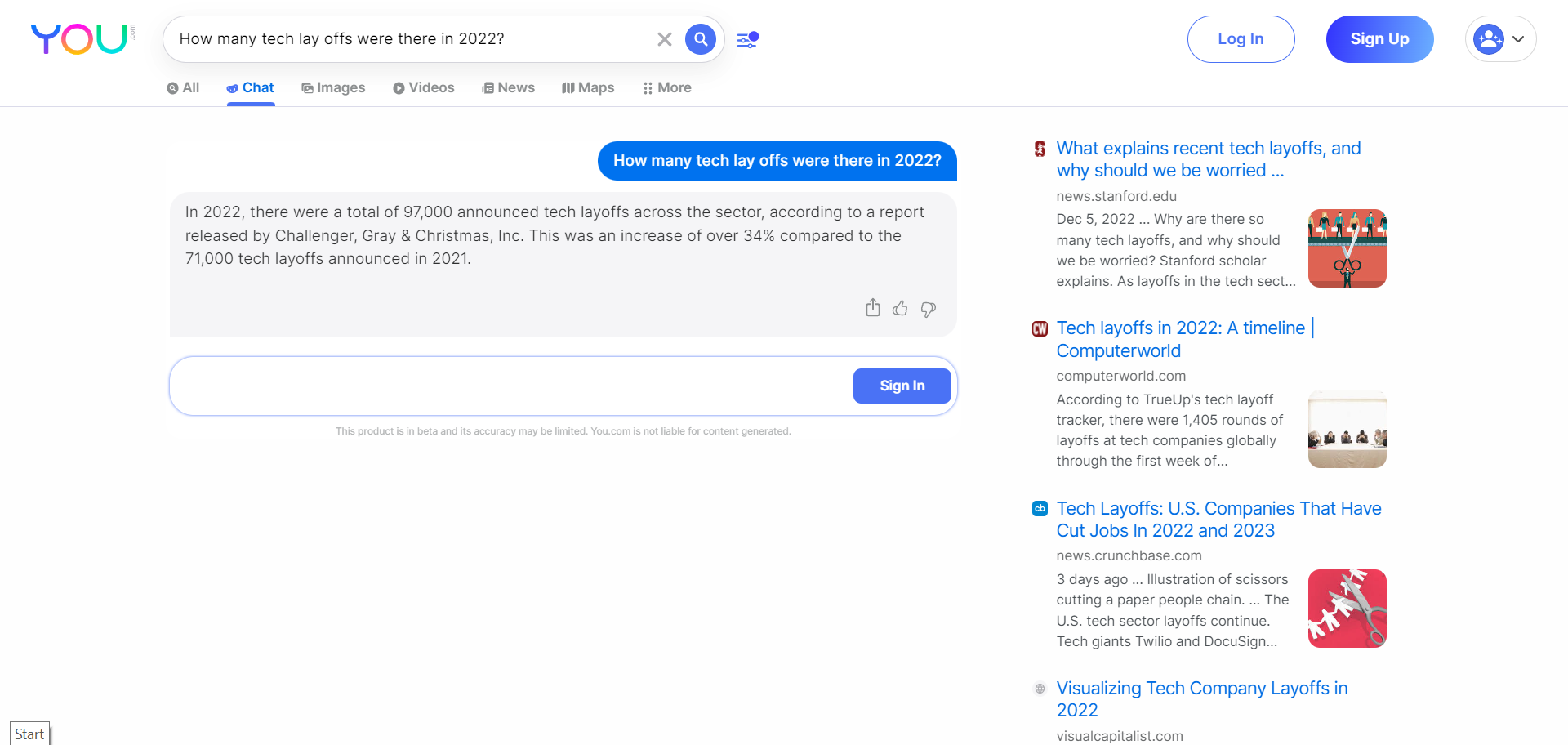Click the thumbs down icon
This screenshot has height=745, width=1568.
[x=928, y=309]
